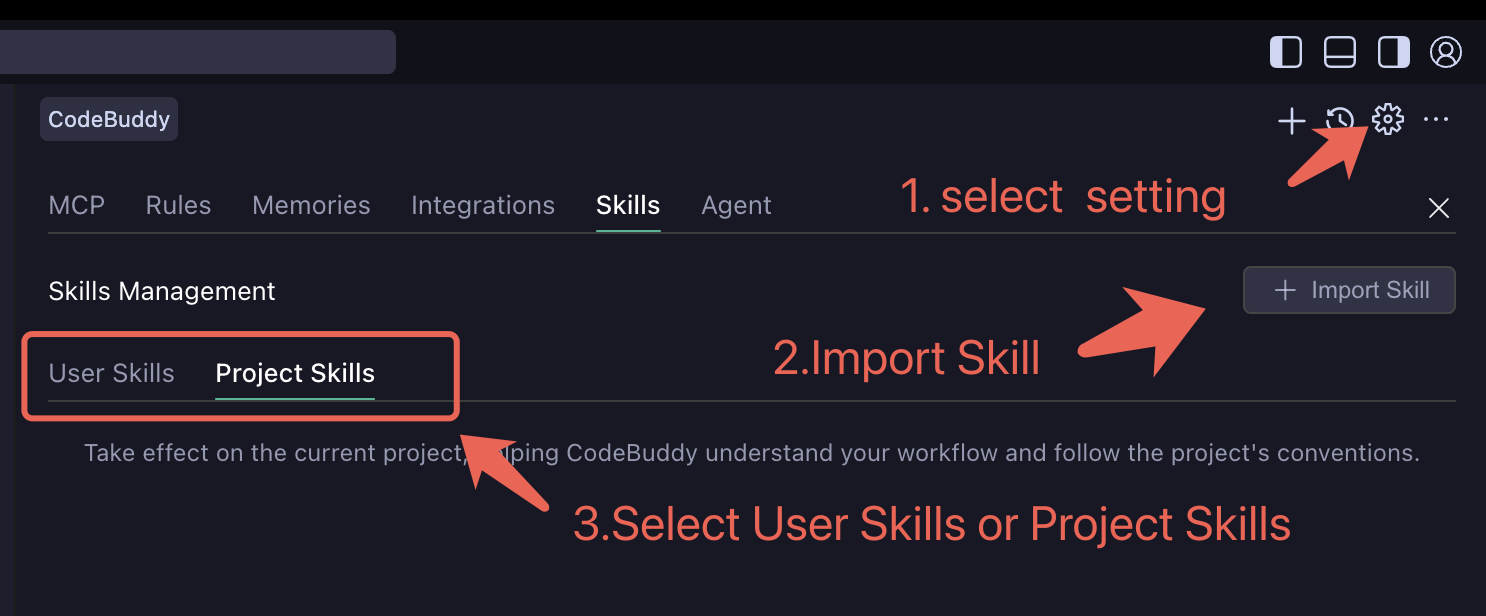Select the User Skills sub-tab
The image size is (1486, 616).
(x=111, y=373)
